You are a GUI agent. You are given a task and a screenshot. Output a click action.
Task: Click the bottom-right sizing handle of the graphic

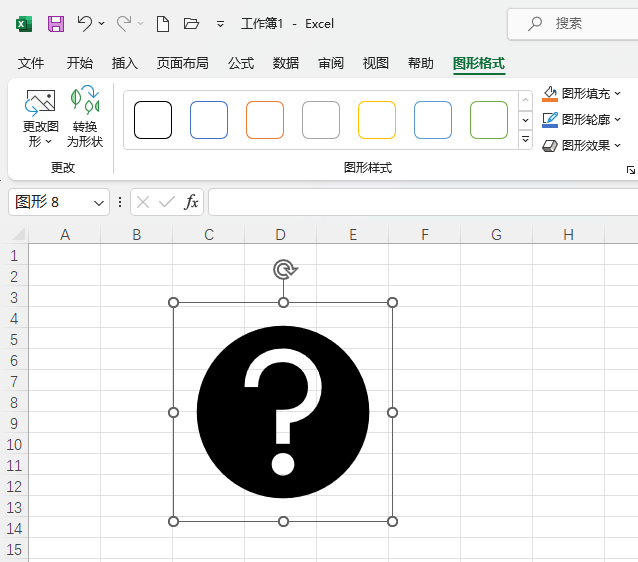pos(392,521)
